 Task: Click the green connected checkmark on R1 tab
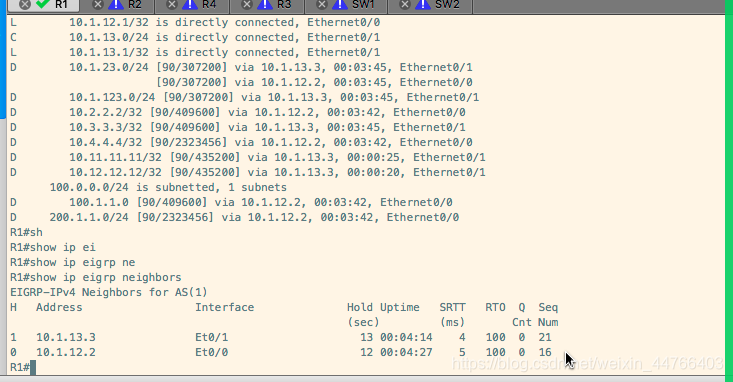pos(43,4)
